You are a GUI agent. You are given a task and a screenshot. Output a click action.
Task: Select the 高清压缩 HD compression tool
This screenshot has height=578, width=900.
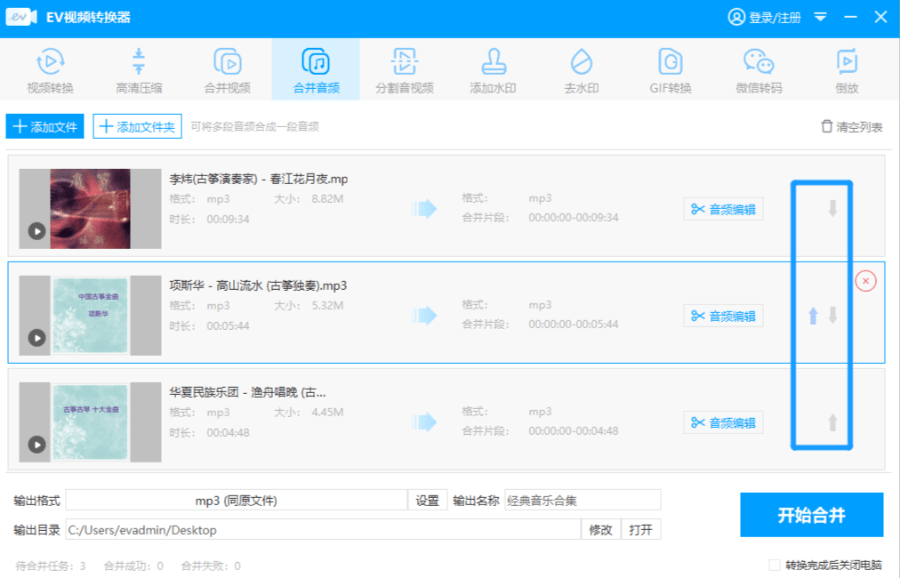[138, 68]
